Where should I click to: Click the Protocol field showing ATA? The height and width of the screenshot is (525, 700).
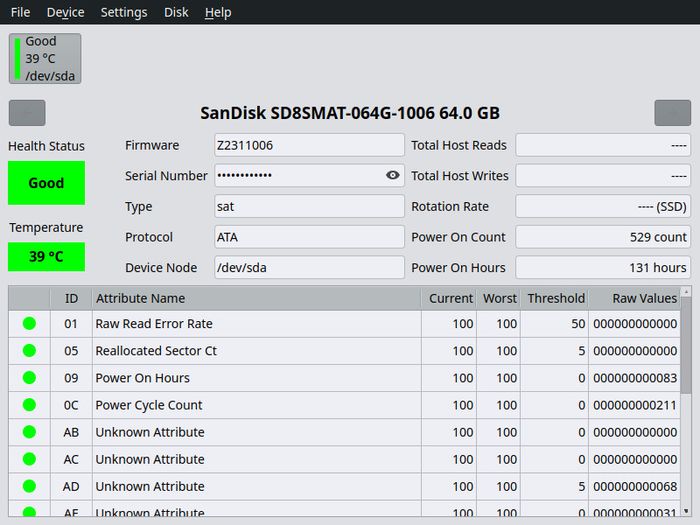click(x=309, y=237)
